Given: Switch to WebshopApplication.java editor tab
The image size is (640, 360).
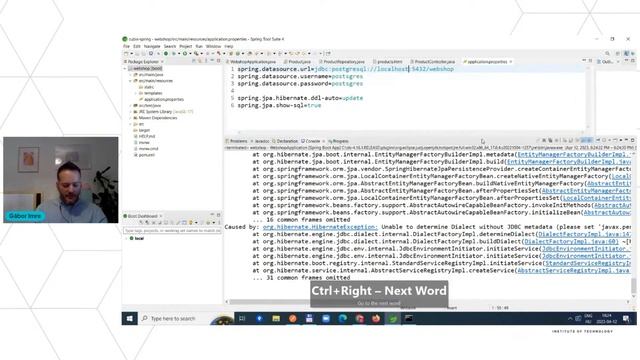Looking at the screenshot, I should coord(251,62).
